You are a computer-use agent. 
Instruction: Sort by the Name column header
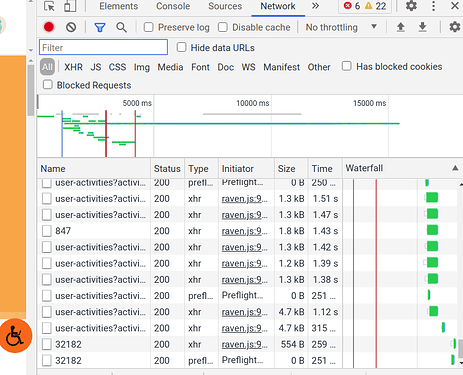pos(94,168)
